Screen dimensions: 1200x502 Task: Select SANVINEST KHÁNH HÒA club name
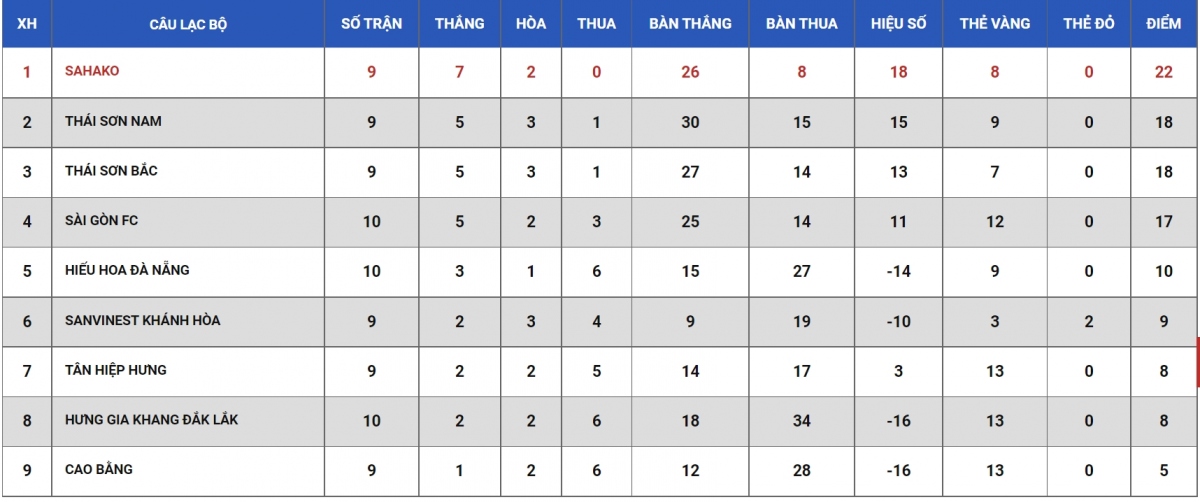[143, 320]
